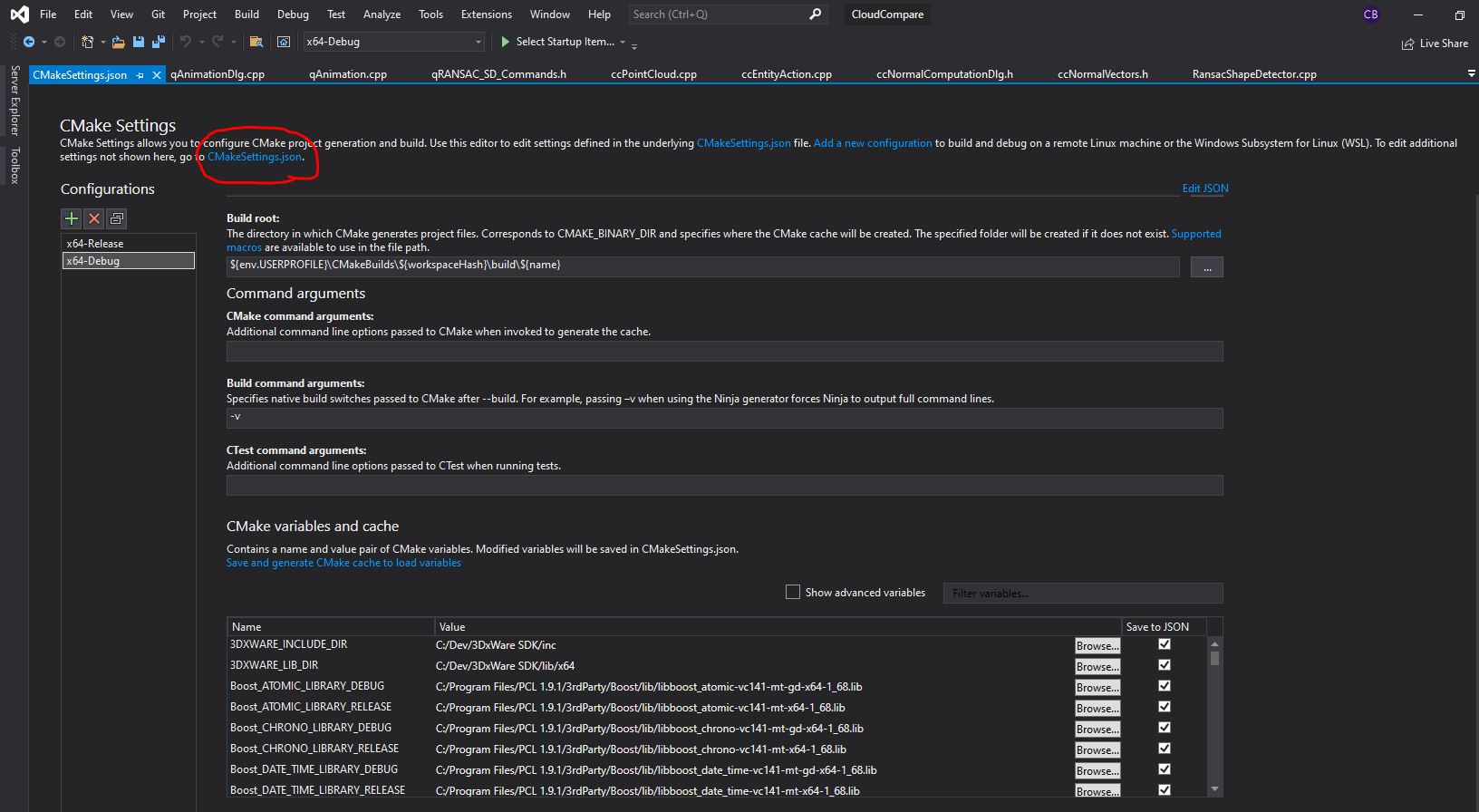Open the Git menu
Image resolution: width=1479 pixels, height=812 pixels.
(x=158, y=14)
